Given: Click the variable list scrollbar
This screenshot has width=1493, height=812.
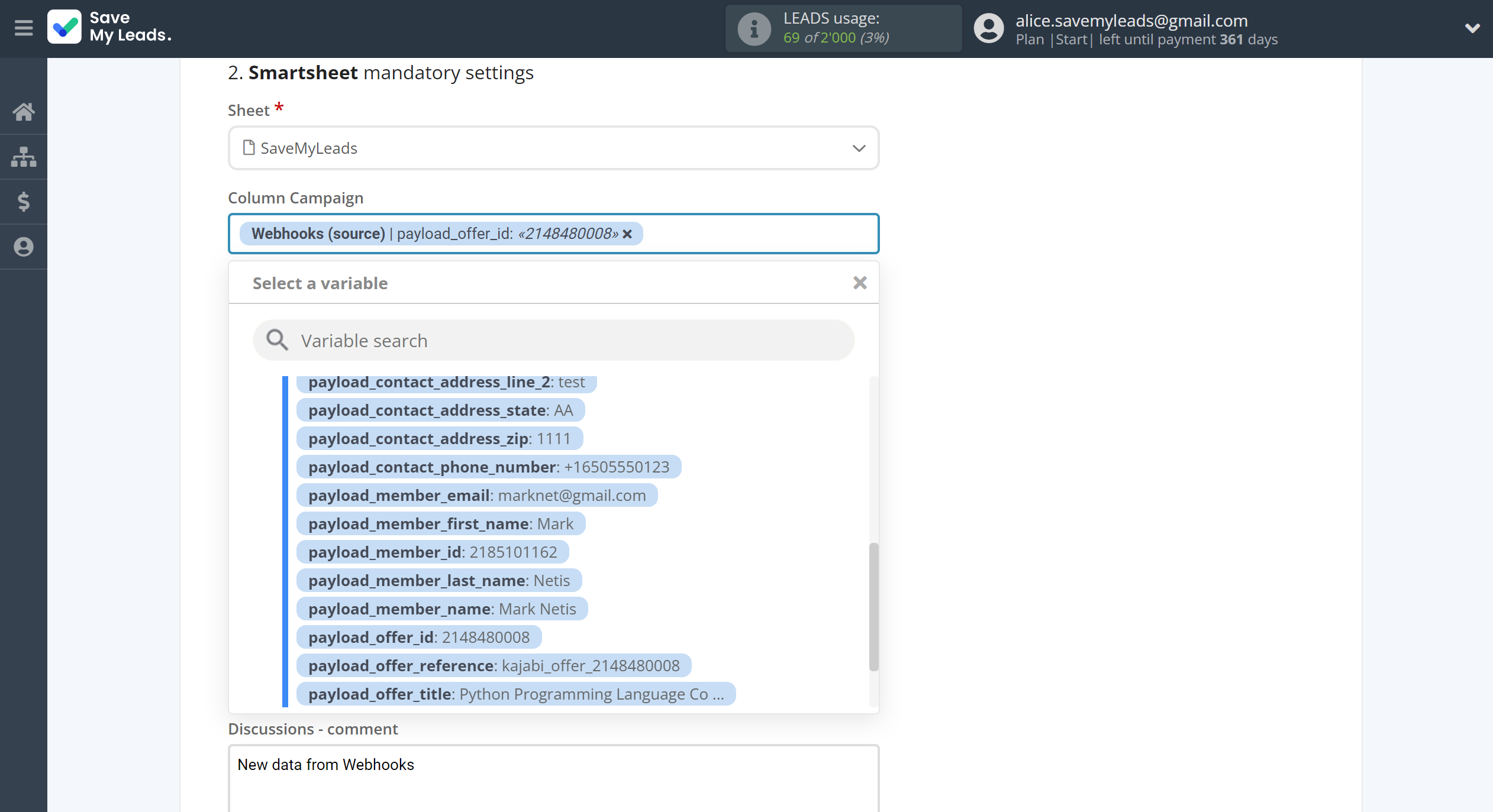Looking at the screenshot, I should [x=873, y=607].
